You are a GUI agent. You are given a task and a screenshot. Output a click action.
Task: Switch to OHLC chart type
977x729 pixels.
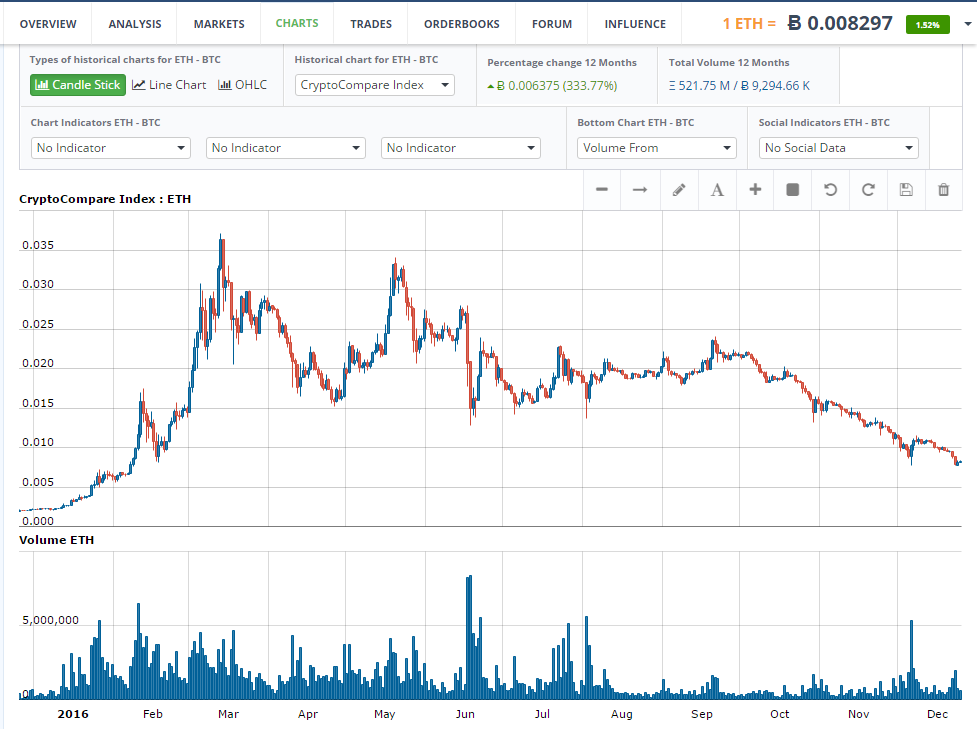coord(243,85)
